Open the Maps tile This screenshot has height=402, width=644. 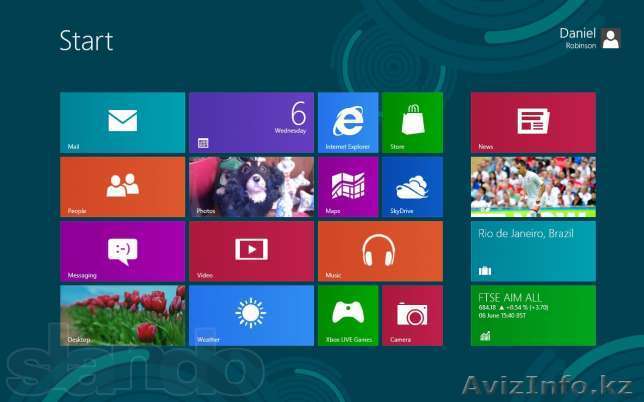coord(347,186)
